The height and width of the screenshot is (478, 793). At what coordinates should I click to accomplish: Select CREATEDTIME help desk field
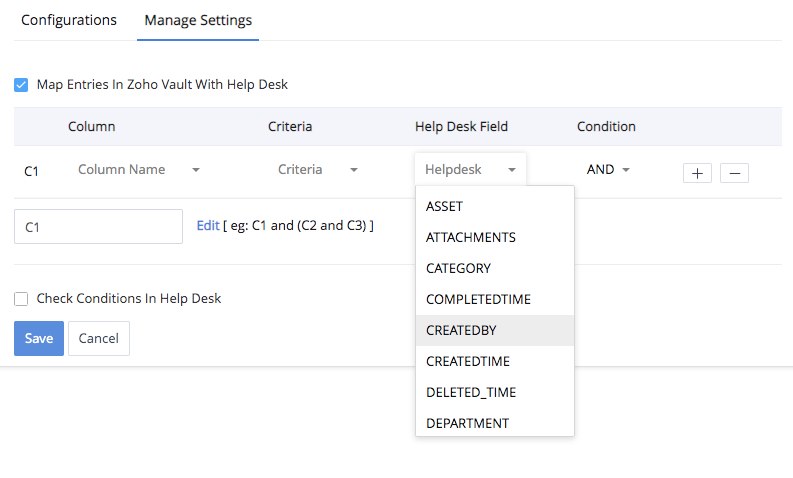tap(468, 361)
